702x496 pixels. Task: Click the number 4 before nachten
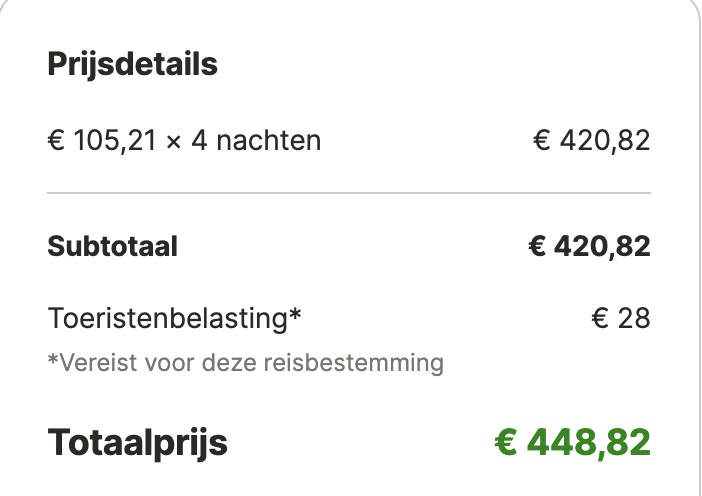199,141
